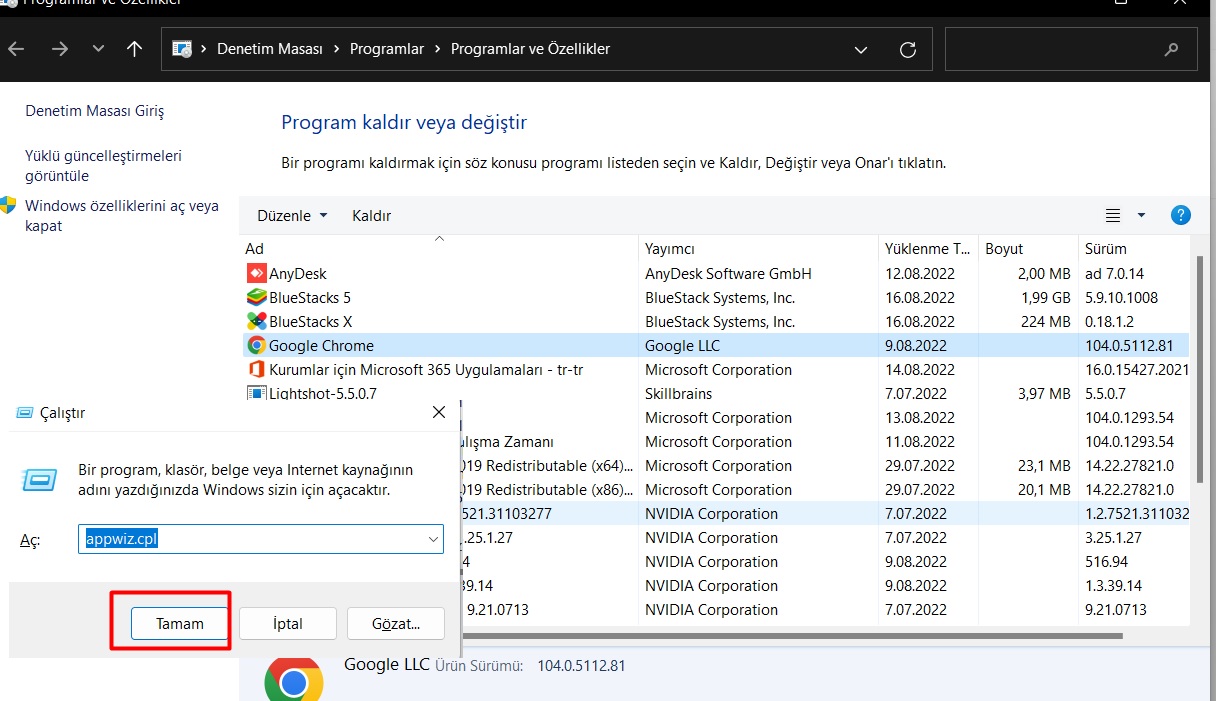Image resolution: width=1216 pixels, height=701 pixels.
Task: Click the Gözat button
Action: click(395, 623)
